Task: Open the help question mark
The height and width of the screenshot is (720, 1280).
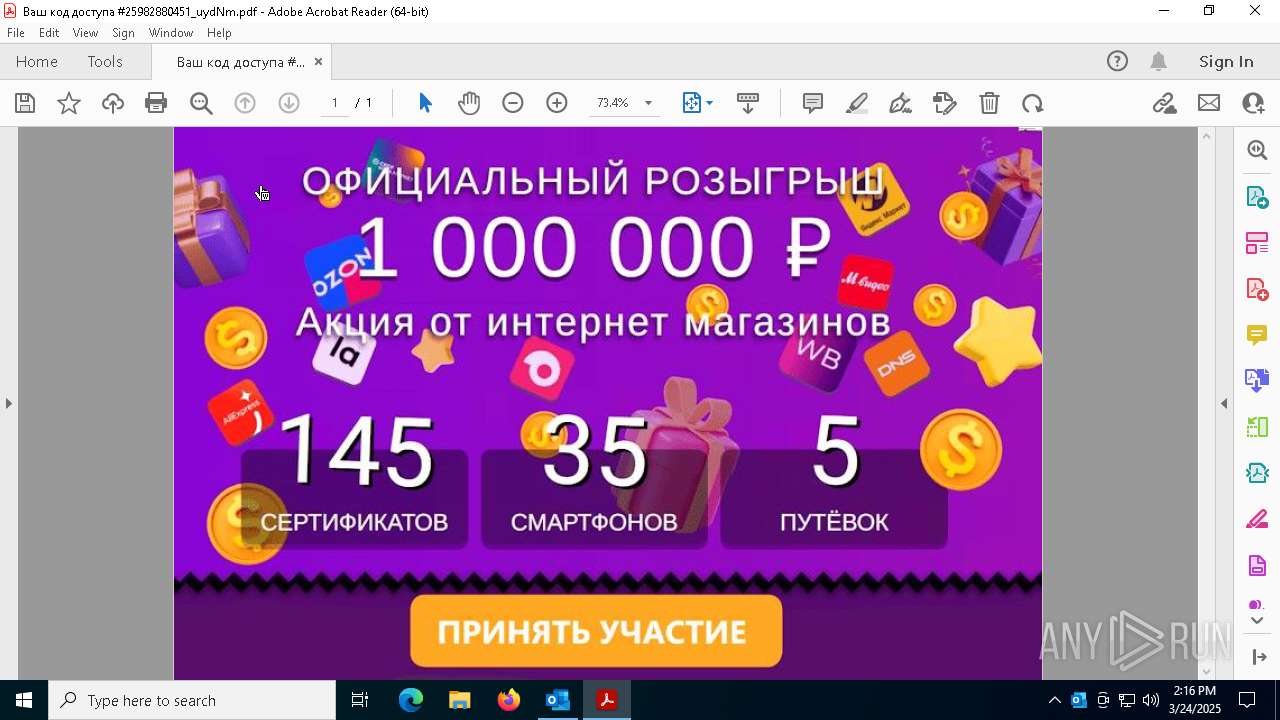Action: tap(1117, 61)
